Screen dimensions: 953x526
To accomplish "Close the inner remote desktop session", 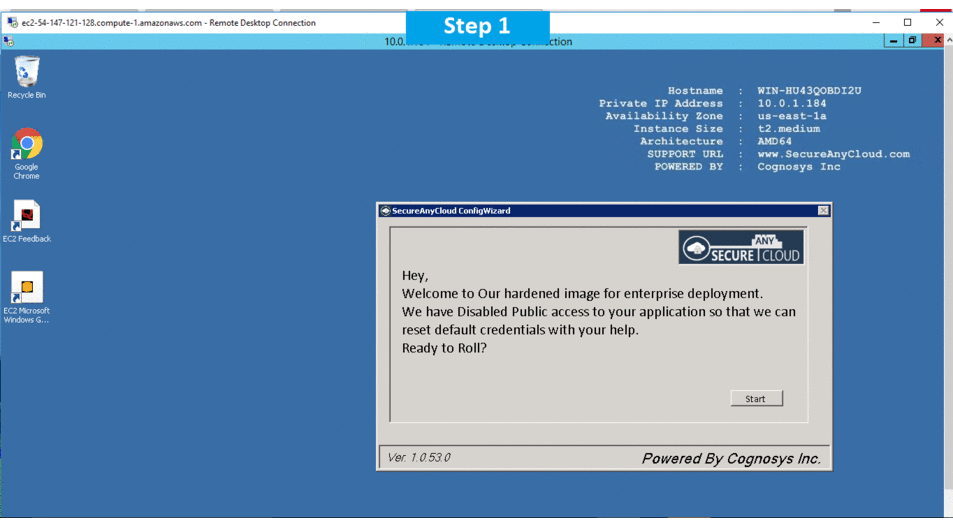I will pyautogui.click(x=937, y=41).
